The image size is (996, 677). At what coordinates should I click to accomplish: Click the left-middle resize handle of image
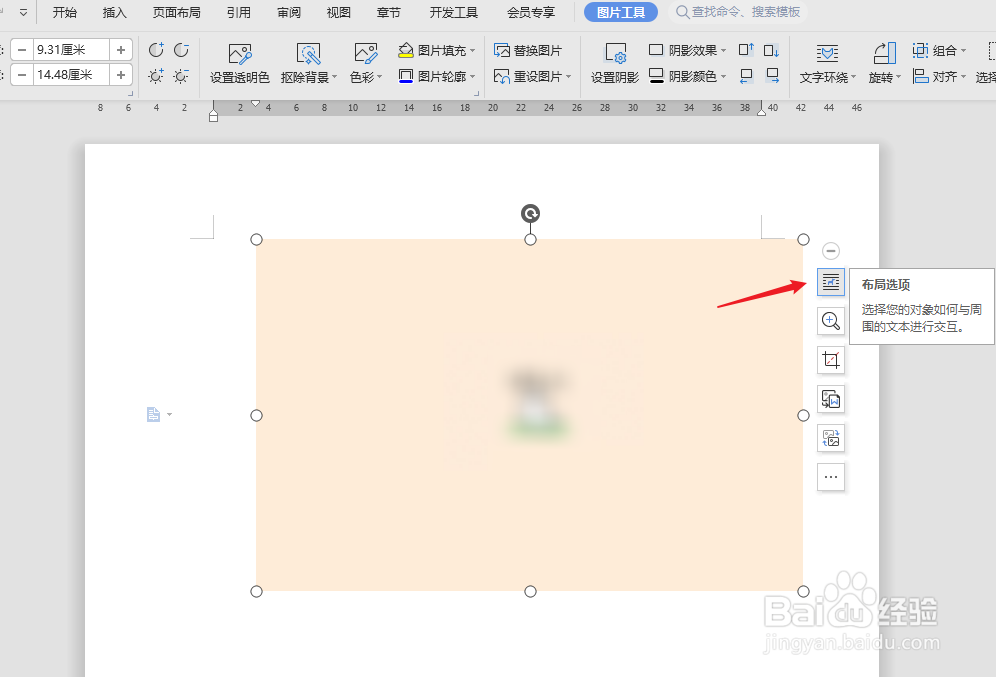256,415
